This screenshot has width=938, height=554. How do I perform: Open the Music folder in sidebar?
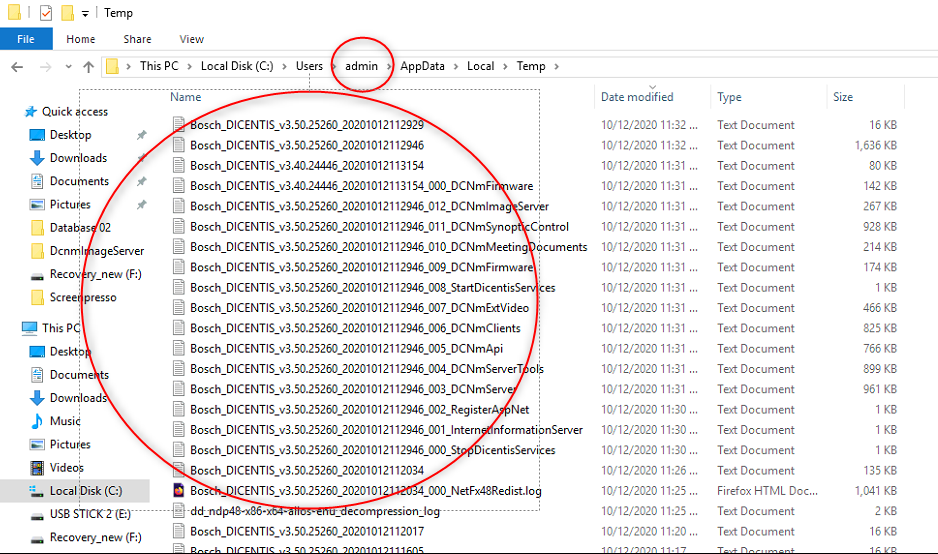point(65,421)
